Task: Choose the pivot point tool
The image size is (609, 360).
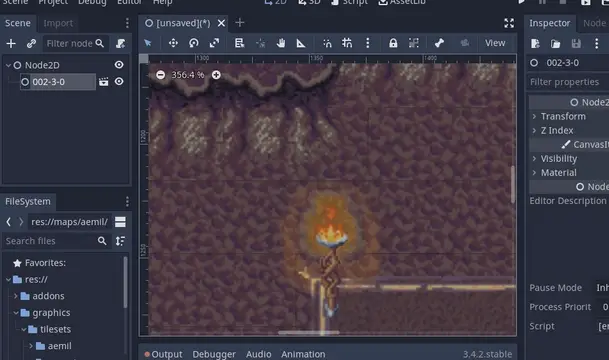Action: click(x=260, y=43)
